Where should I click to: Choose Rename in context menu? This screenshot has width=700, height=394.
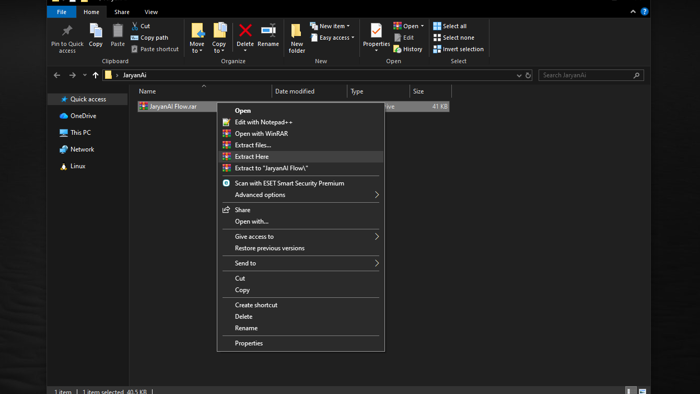click(x=301, y=328)
